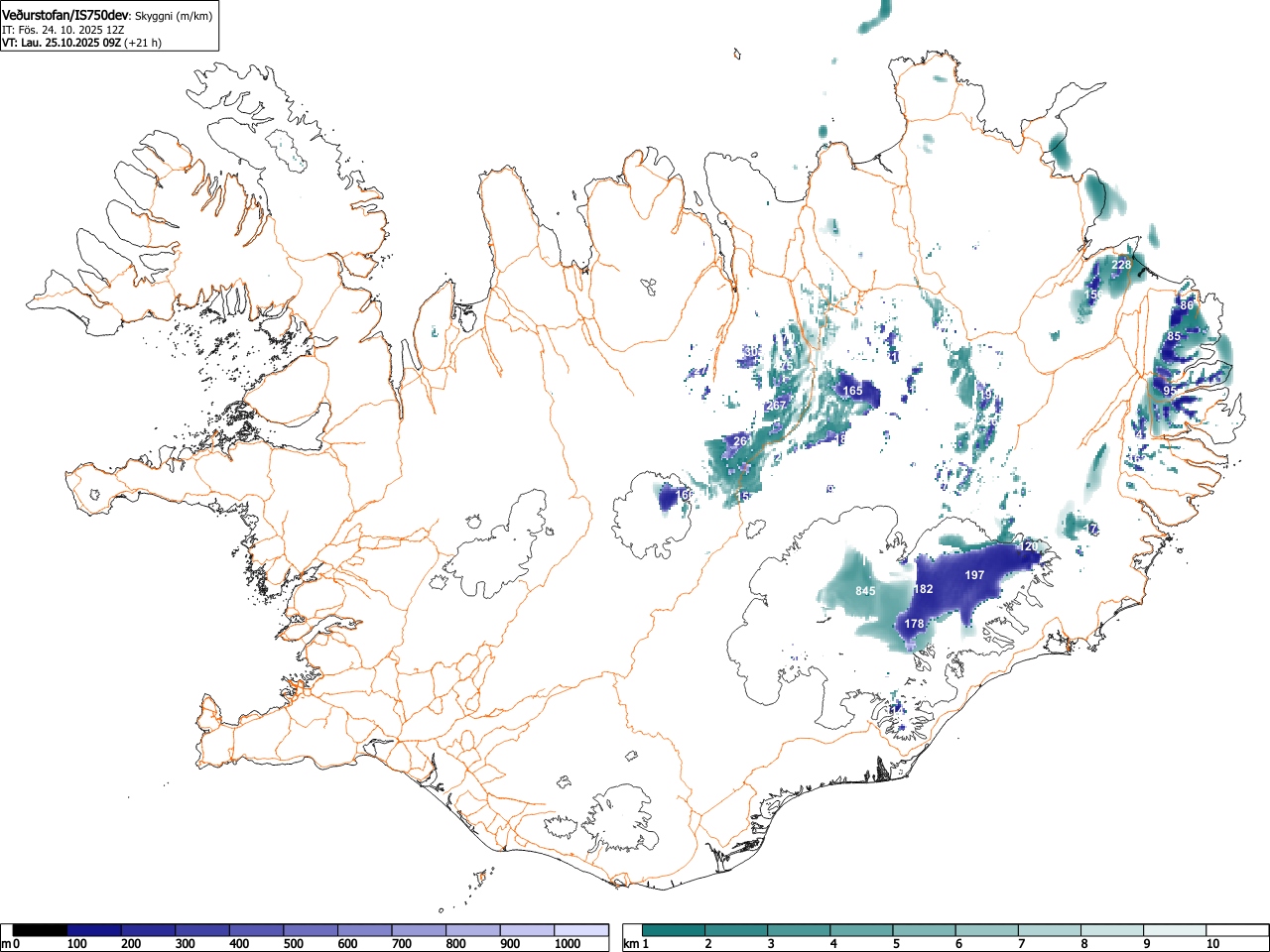Click the 700–800 m legend color segment
The width and height of the screenshot is (1270, 952).
pos(419,930)
